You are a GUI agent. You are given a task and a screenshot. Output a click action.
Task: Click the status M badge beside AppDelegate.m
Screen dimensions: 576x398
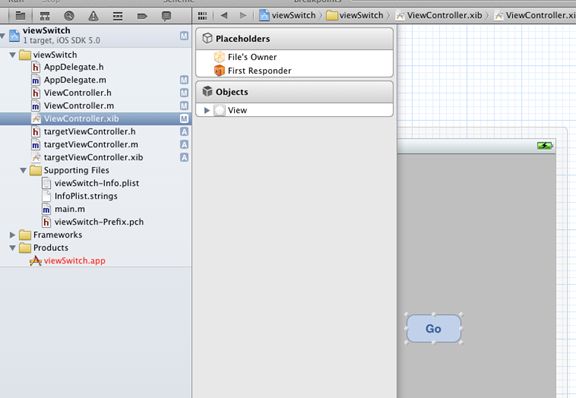(x=184, y=80)
